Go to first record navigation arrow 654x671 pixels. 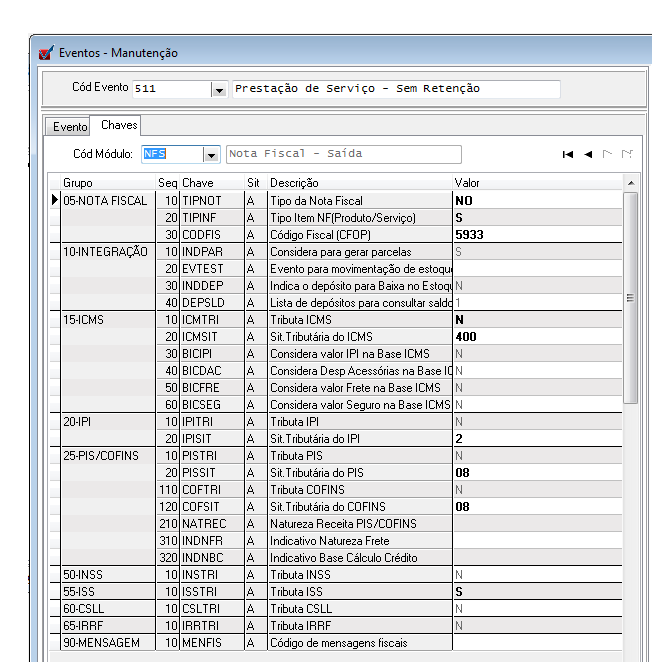[x=568, y=154]
